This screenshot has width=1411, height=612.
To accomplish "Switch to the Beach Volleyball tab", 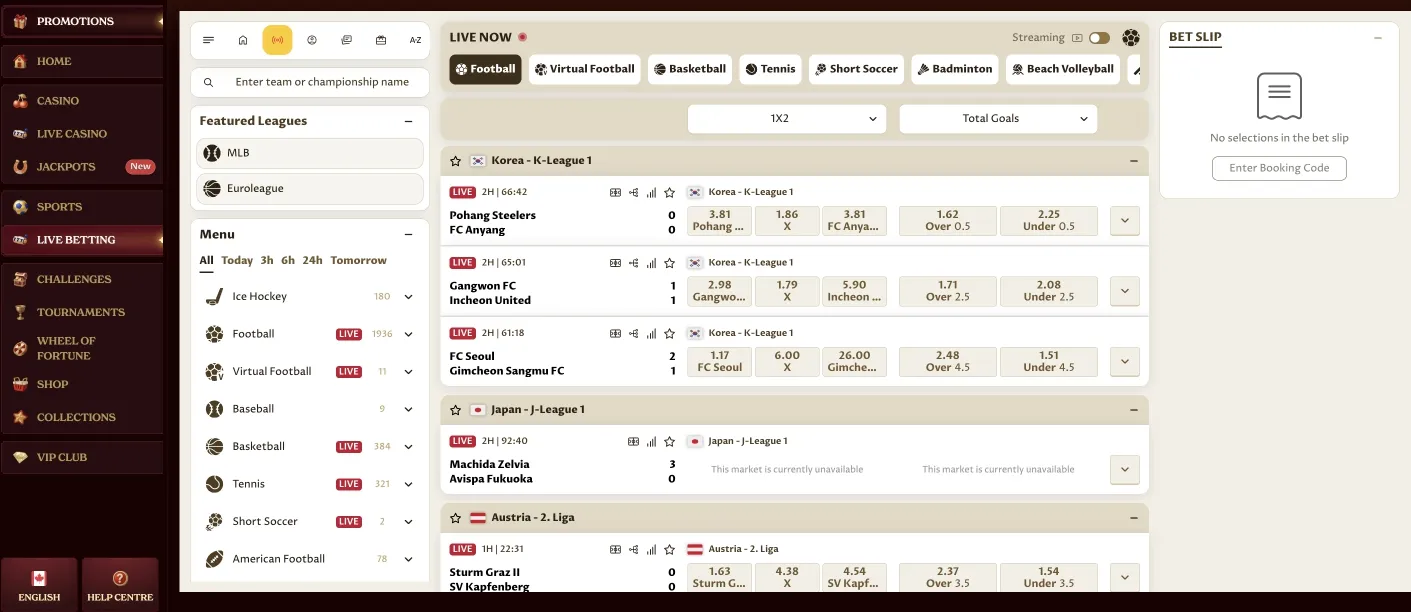I will click(1063, 69).
